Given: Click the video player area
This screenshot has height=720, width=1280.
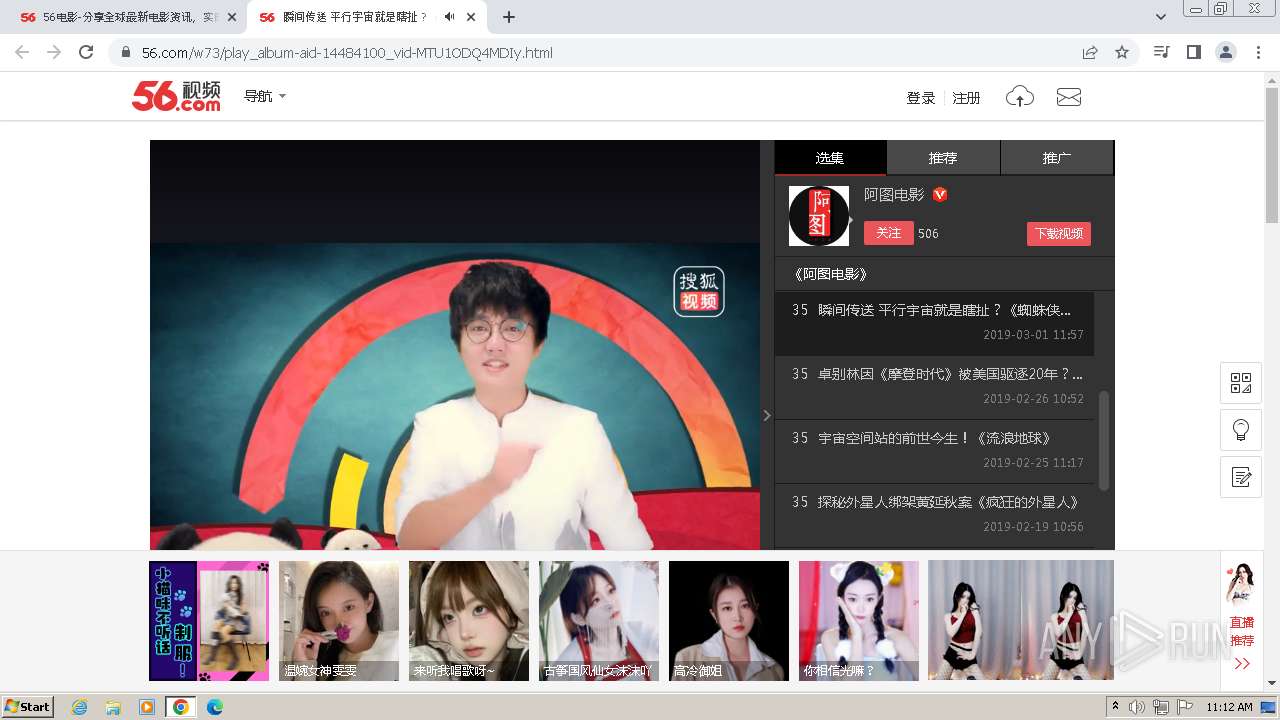Looking at the screenshot, I should (455, 345).
